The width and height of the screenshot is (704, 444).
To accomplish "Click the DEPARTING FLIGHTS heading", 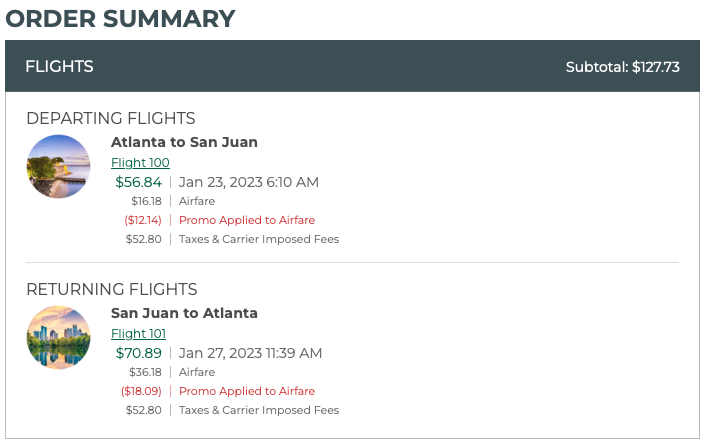I will (x=111, y=119).
